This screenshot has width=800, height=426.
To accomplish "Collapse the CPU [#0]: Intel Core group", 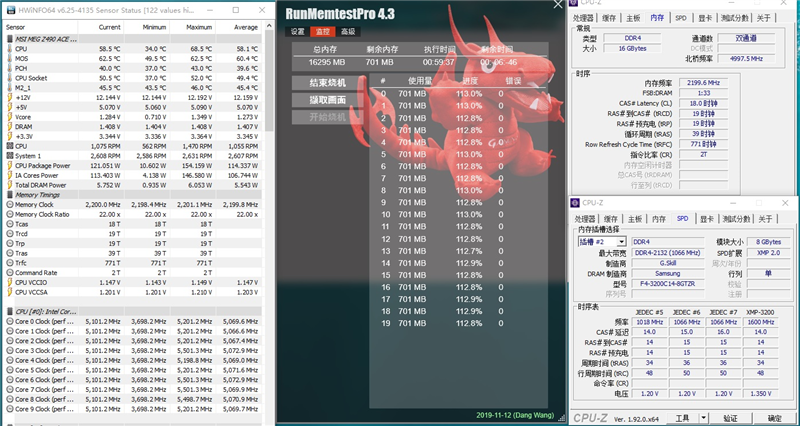I will pos(10,311).
